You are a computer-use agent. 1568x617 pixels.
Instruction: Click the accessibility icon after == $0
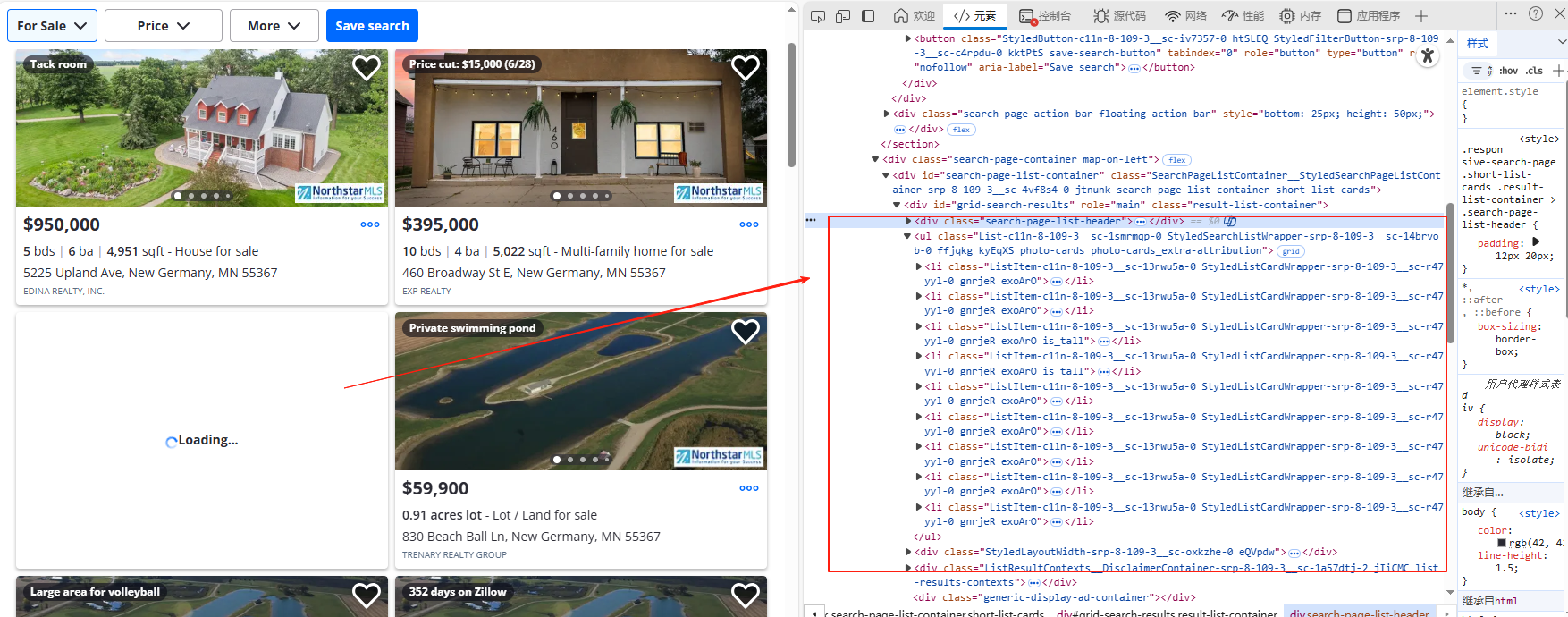(x=1230, y=221)
